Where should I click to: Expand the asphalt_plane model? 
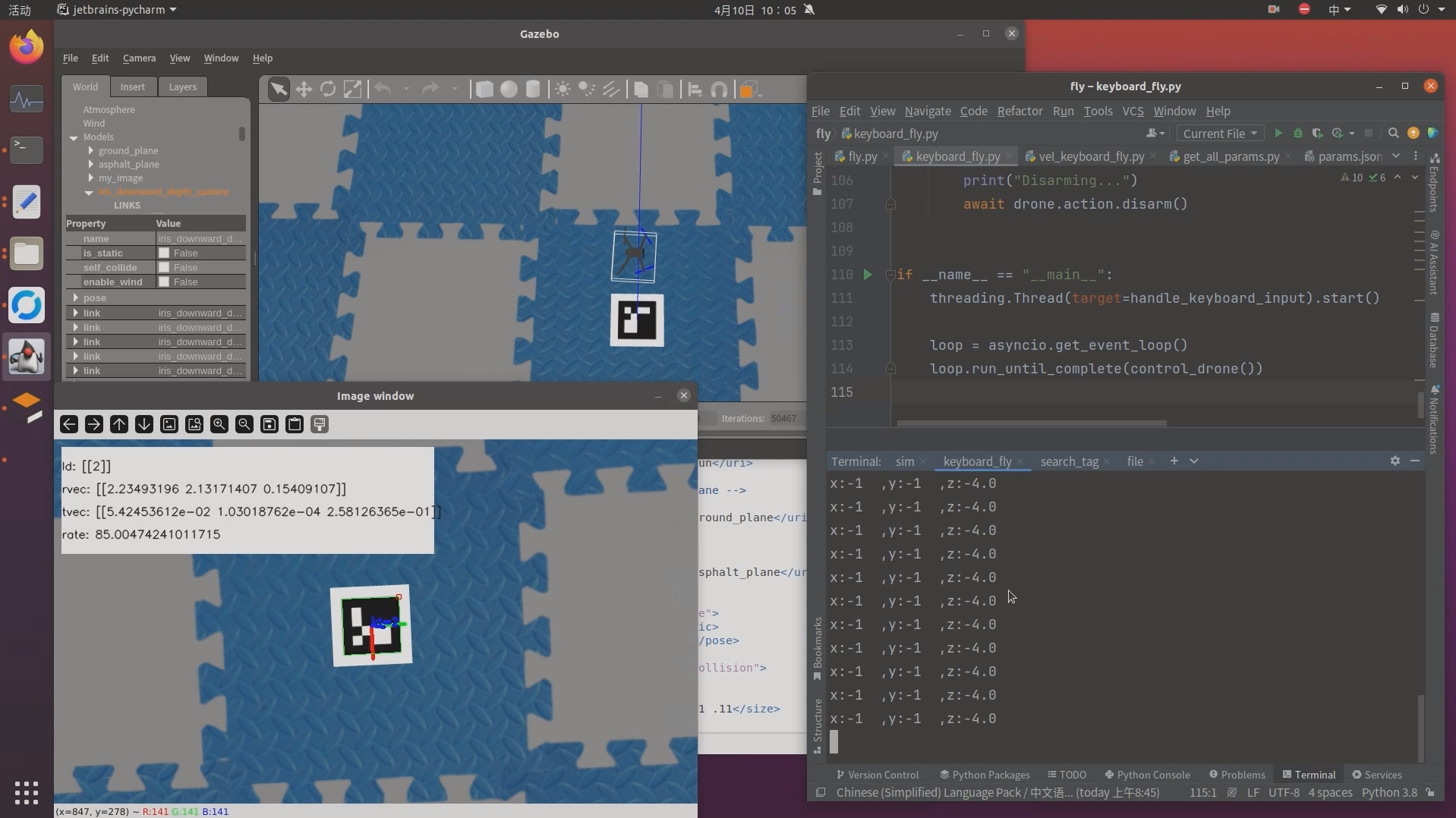[91, 164]
